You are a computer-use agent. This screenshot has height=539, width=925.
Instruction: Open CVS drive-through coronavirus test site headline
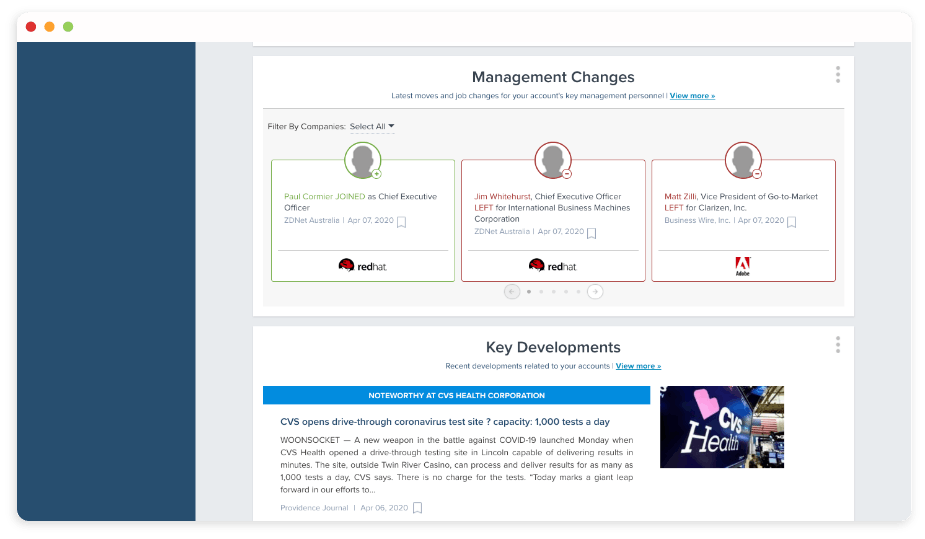pyautogui.click(x=445, y=422)
